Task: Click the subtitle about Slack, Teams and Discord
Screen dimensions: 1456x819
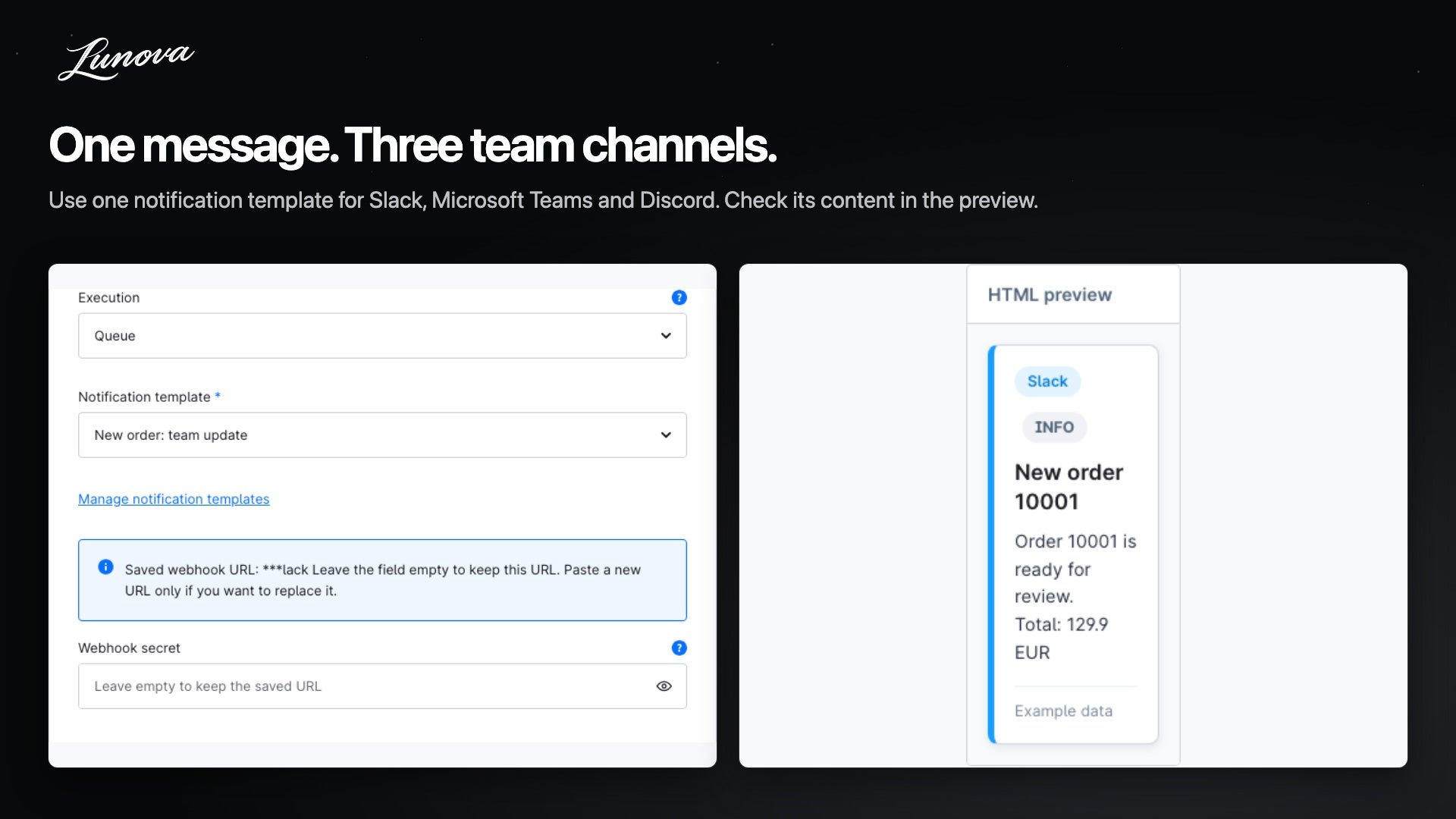Action: (x=543, y=200)
